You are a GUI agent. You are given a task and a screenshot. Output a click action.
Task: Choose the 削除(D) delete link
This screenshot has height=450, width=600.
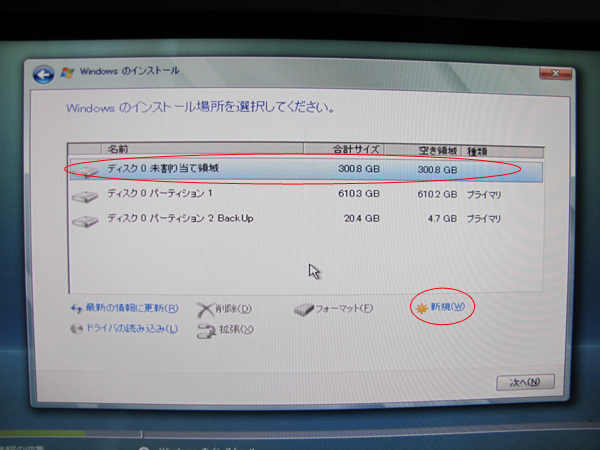(x=233, y=308)
